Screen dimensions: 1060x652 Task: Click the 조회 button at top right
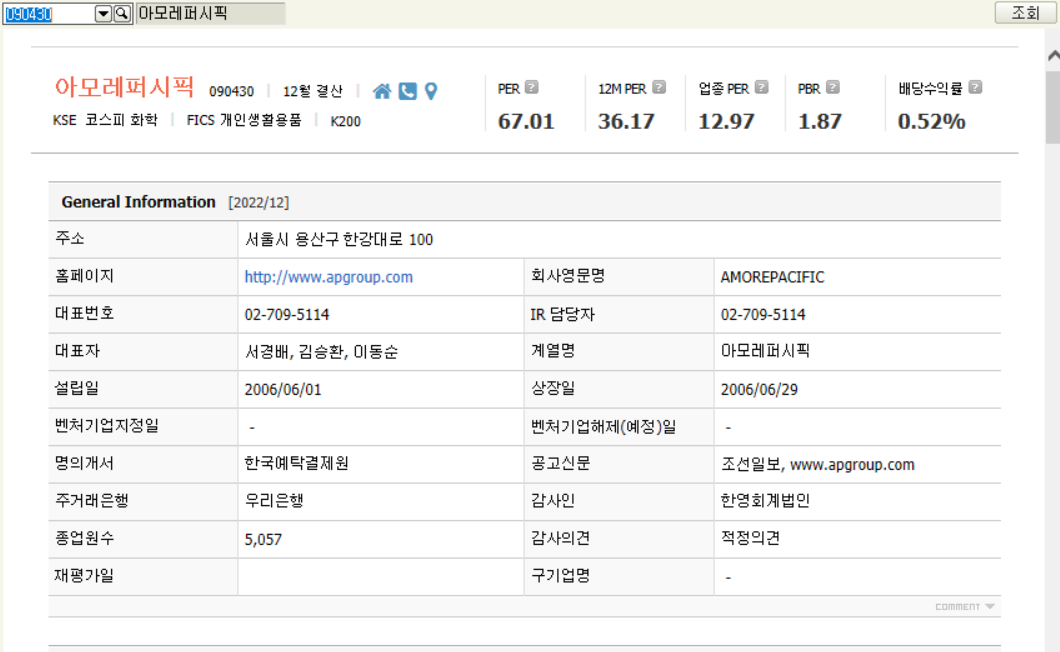[1024, 14]
